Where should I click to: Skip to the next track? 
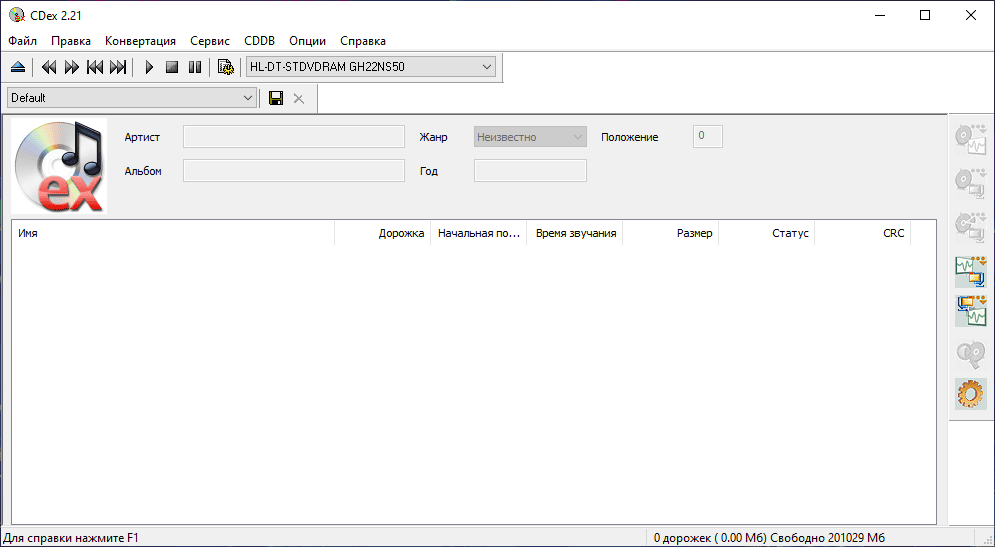(x=118, y=67)
